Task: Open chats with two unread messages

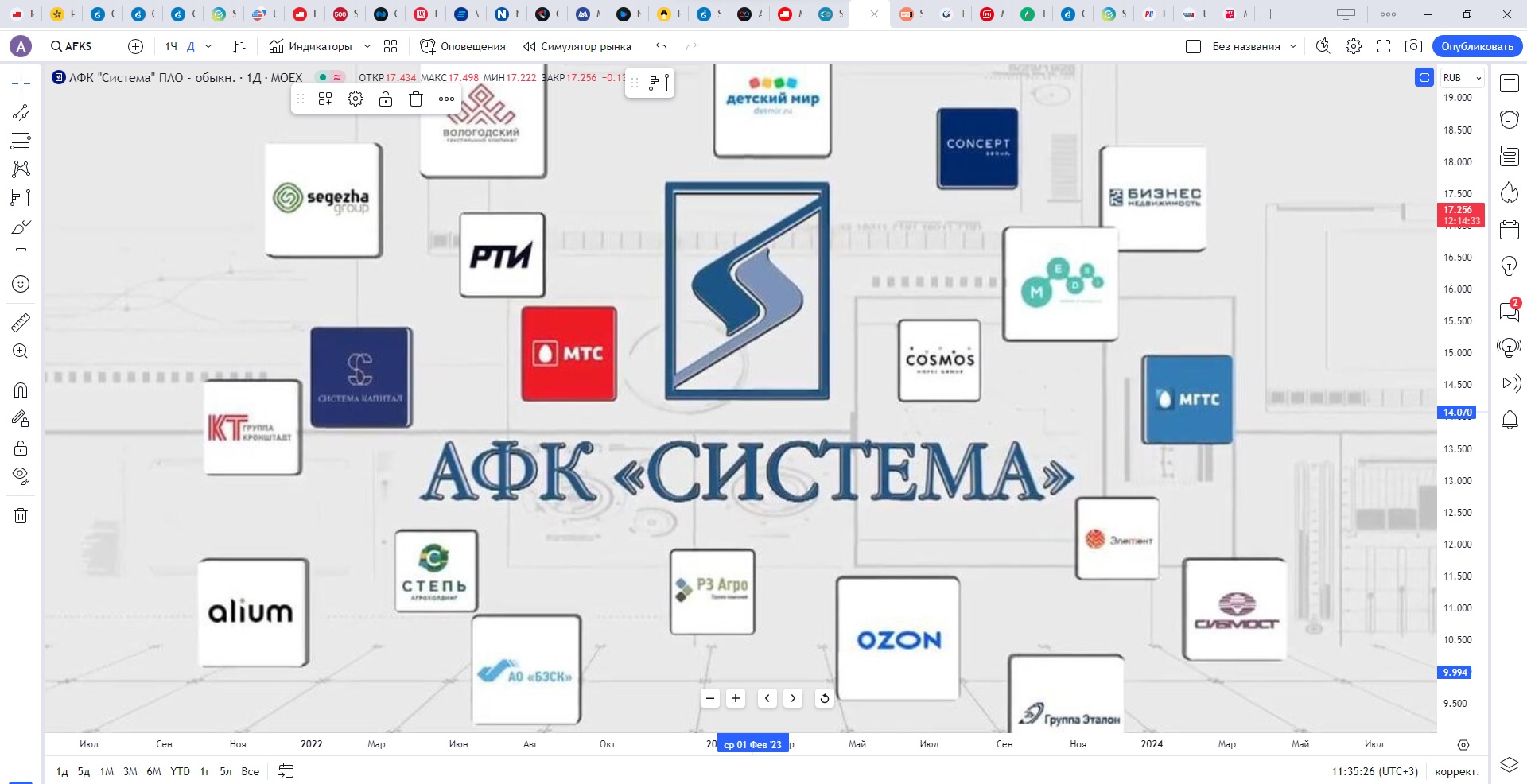Action: click(1510, 310)
